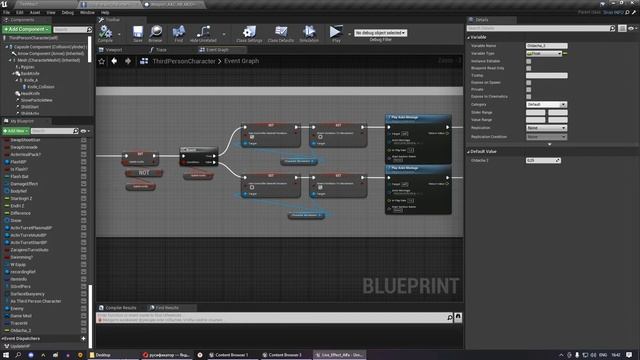Start Simulation using the toolbar icon
Viewport: 640px width, 360px height.
click(309, 32)
